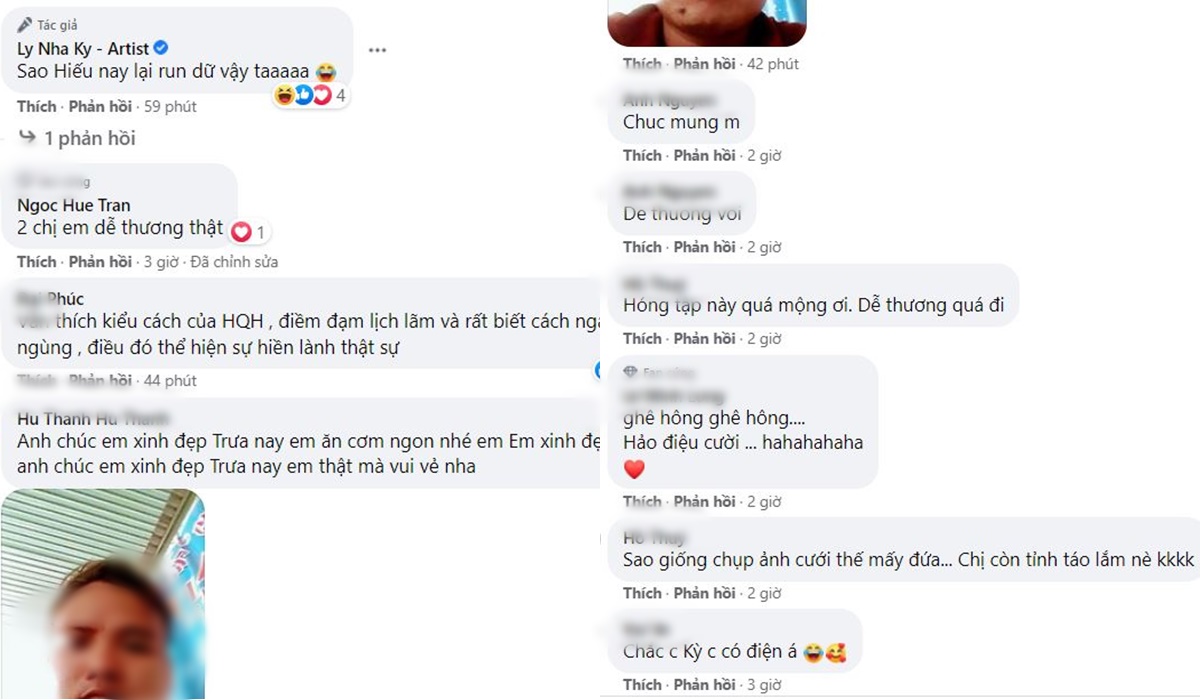Screen dimensions: 1200x700
Task: Open the blurred selfie photo in left comment
Action: pyautogui.click(x=102, y=594)
